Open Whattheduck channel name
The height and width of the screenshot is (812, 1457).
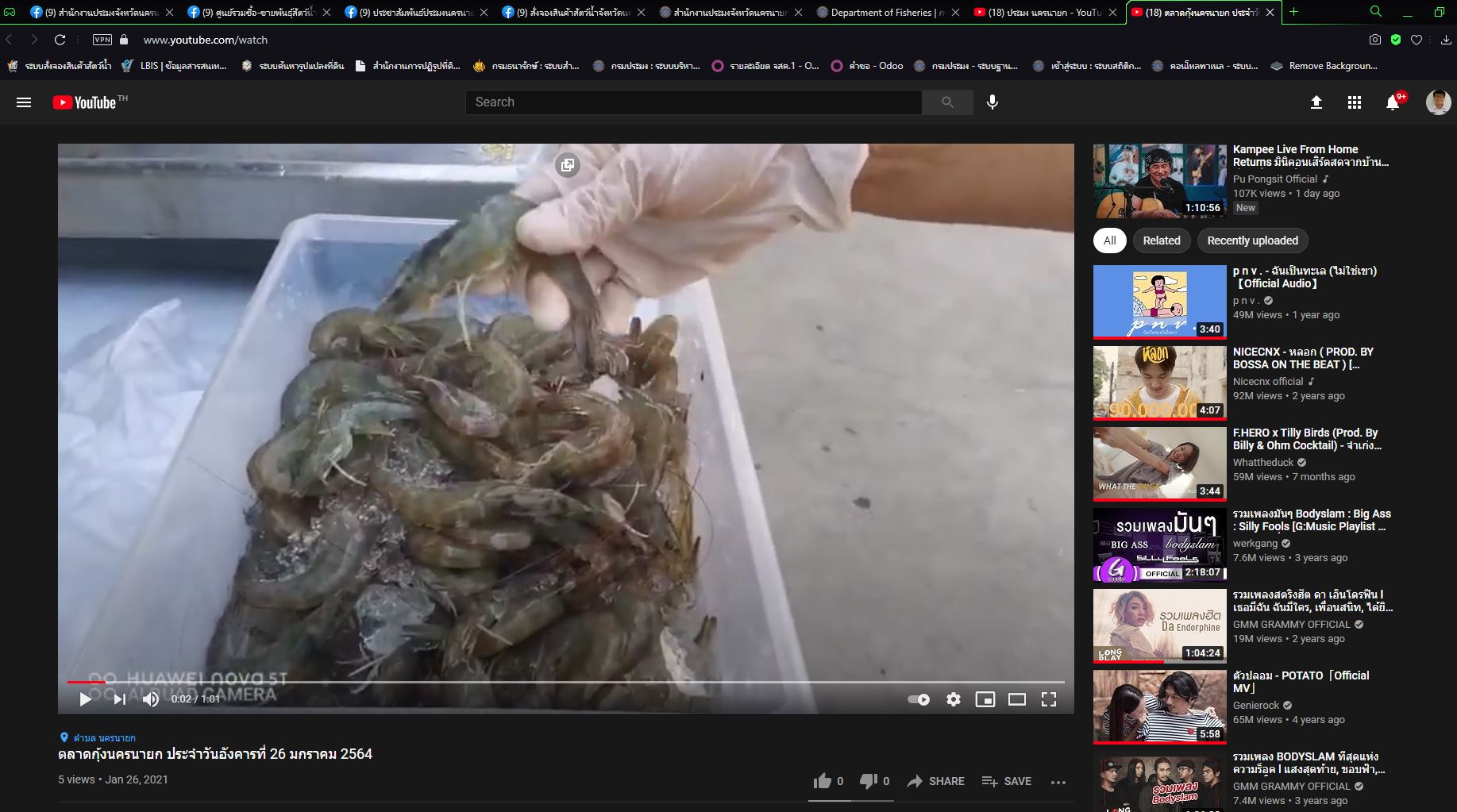pos(1263,463)
